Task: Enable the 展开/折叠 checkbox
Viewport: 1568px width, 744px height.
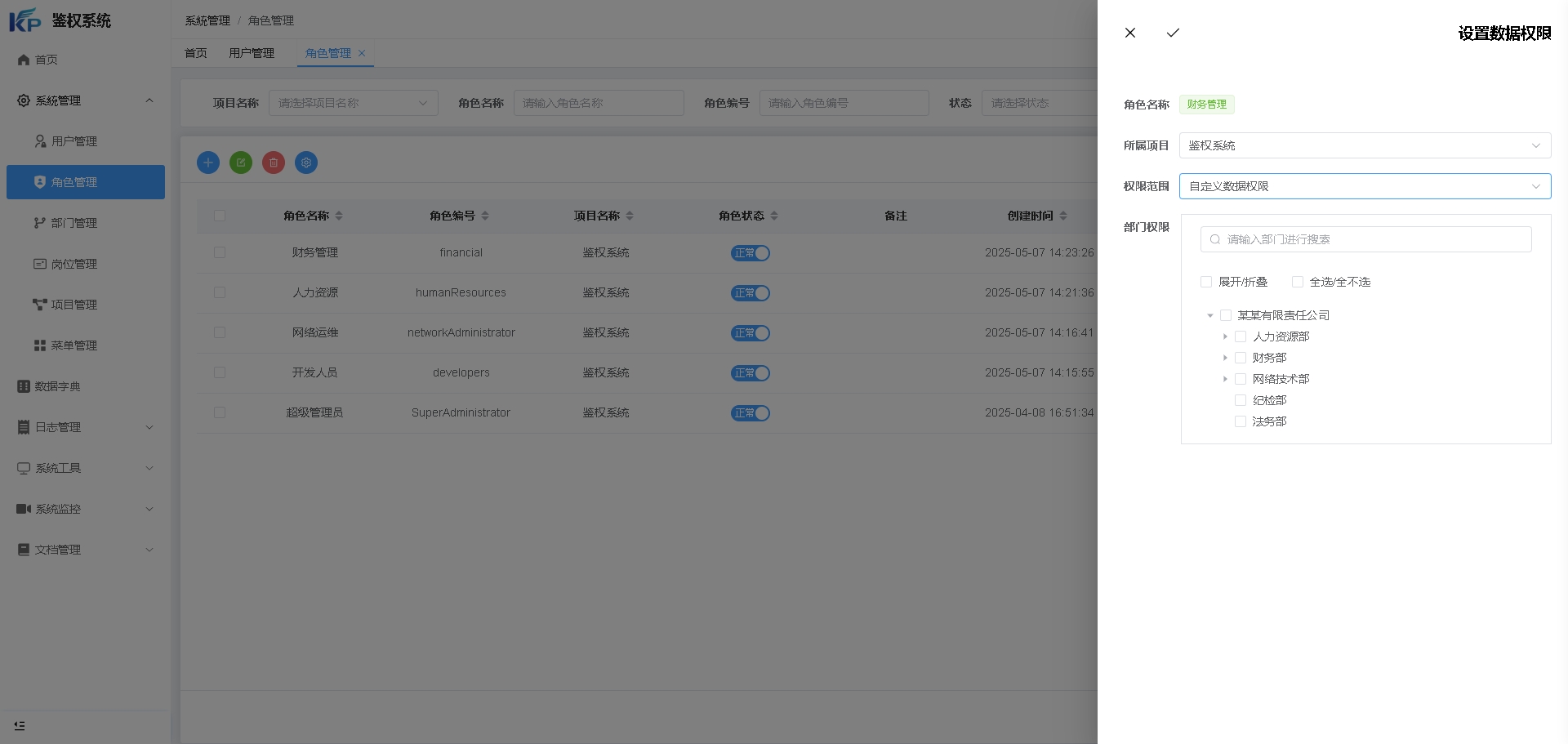Action: point(1206,282)
